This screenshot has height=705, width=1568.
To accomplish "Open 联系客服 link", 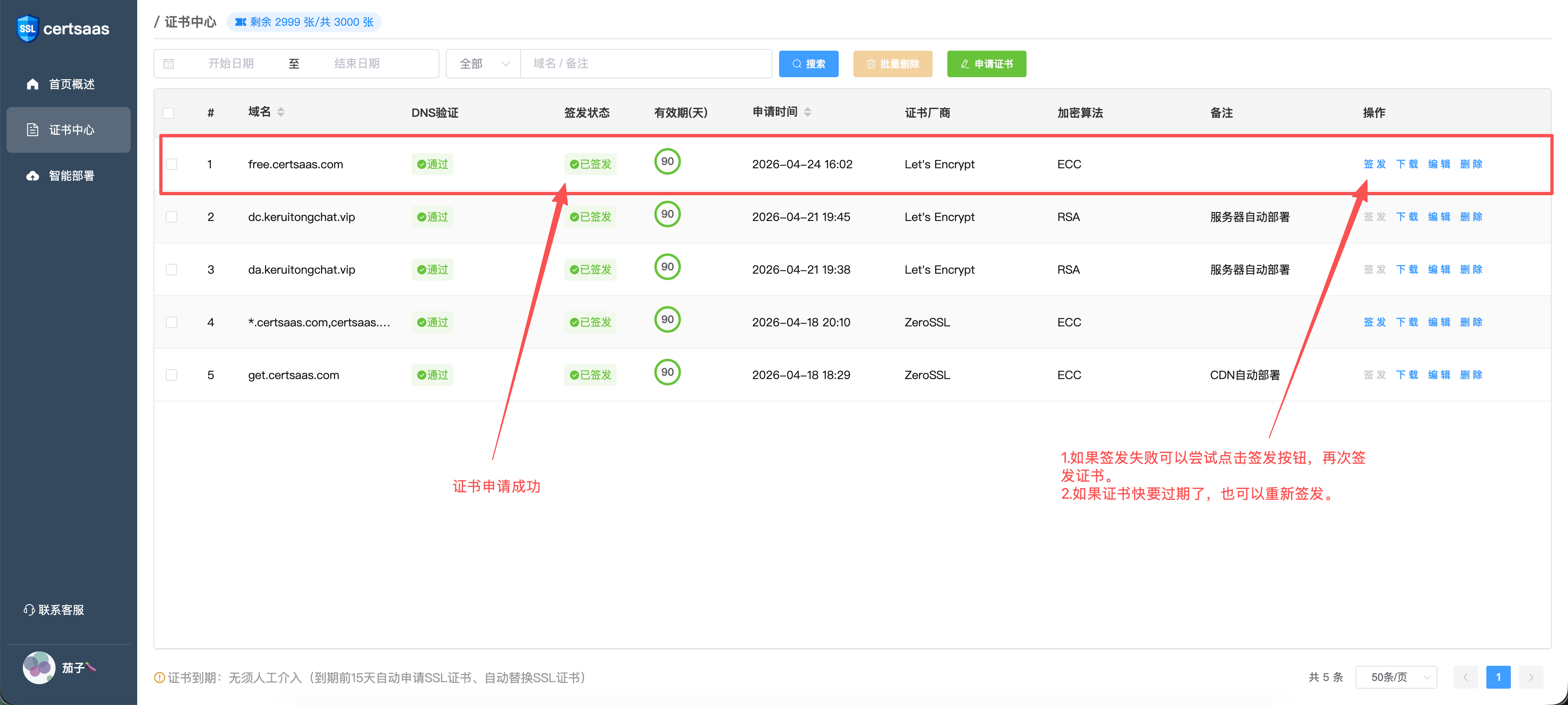I will pyautogui.click(x=54, y=609).
